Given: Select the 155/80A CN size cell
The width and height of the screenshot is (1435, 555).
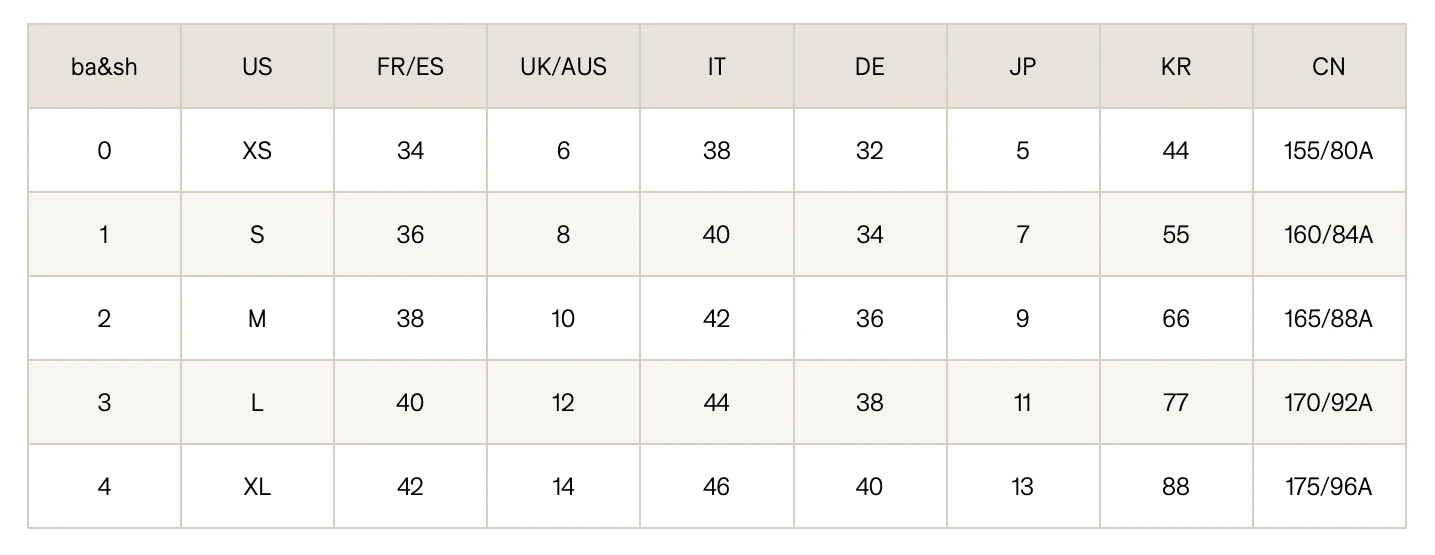Looking at the screenshot, I should [1329, 151].
